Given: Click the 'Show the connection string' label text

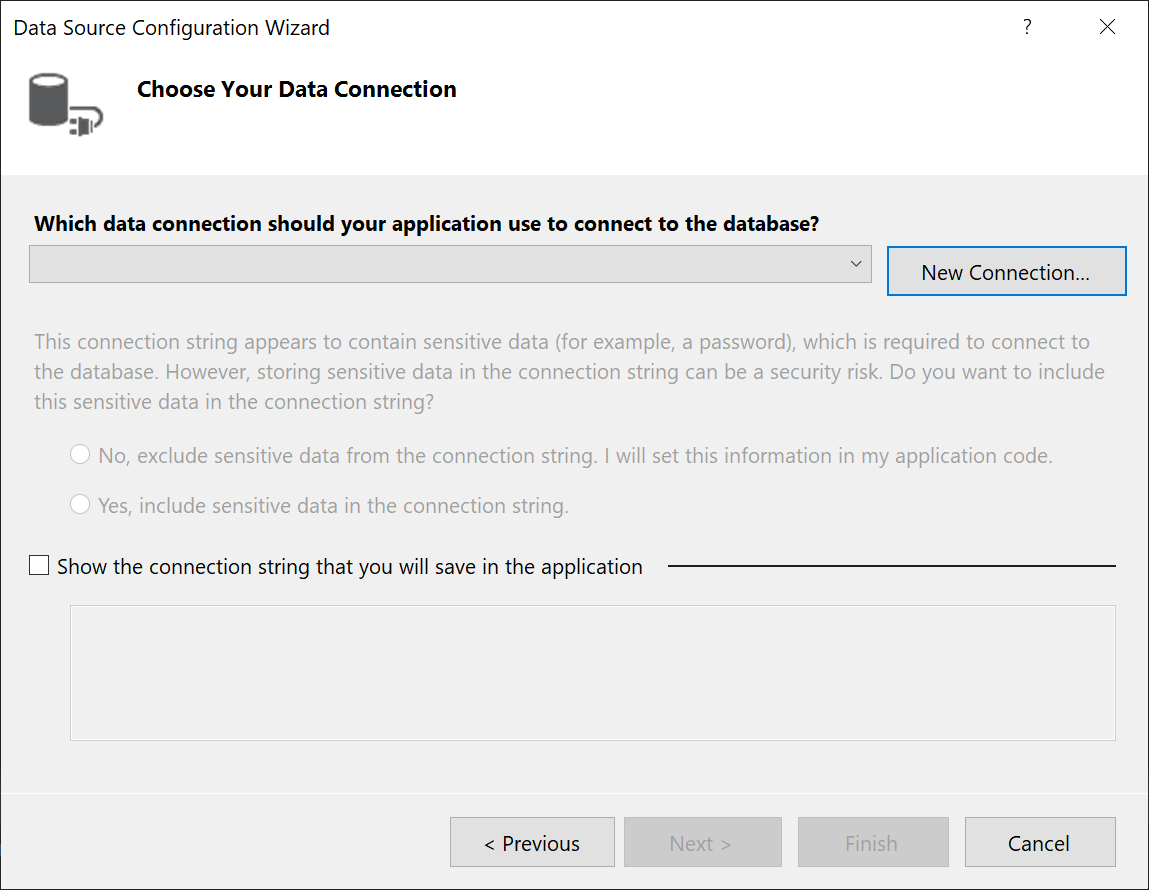Looking at the screenshot, I should coord(350,567).
